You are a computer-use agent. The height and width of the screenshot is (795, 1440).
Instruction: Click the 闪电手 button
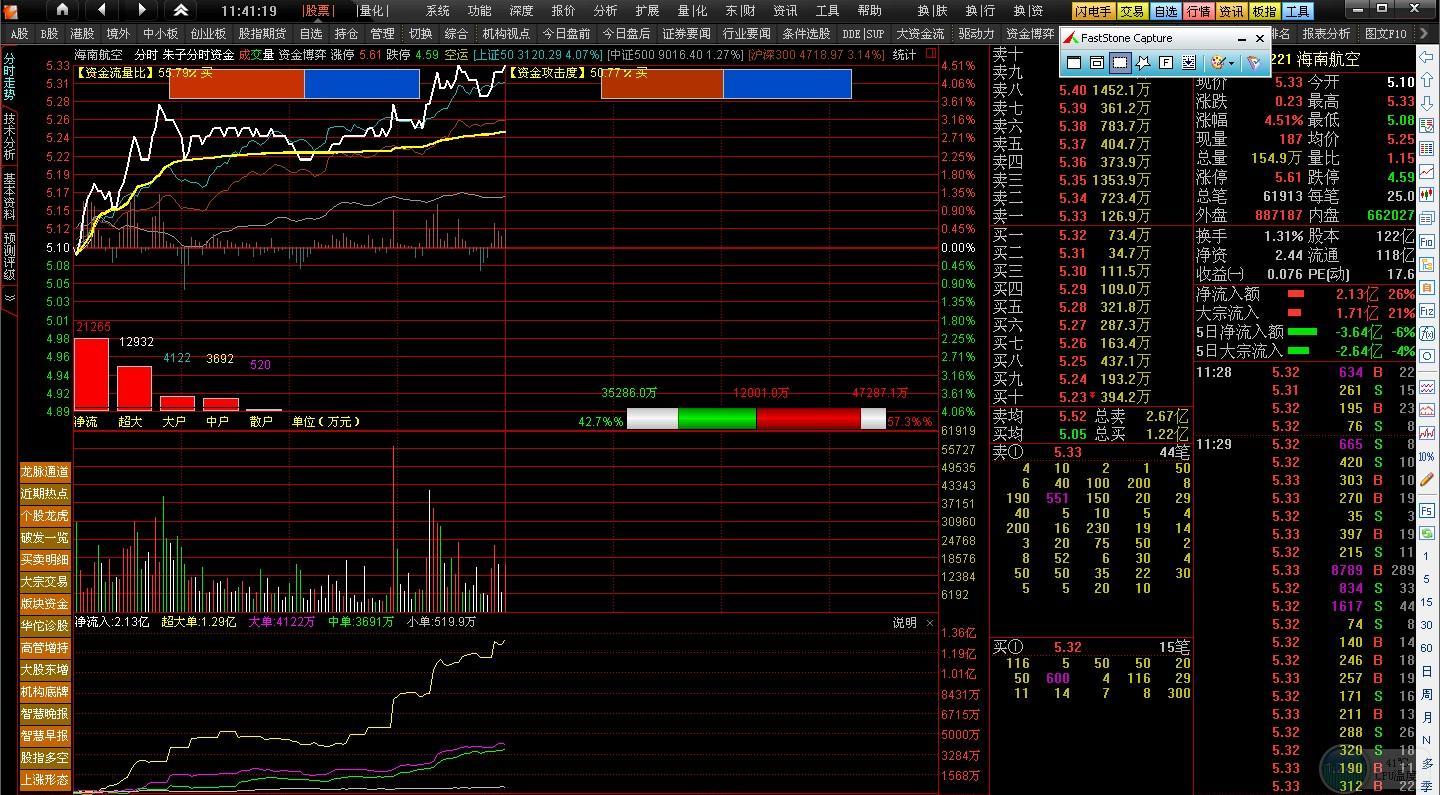click(1093, 11)
